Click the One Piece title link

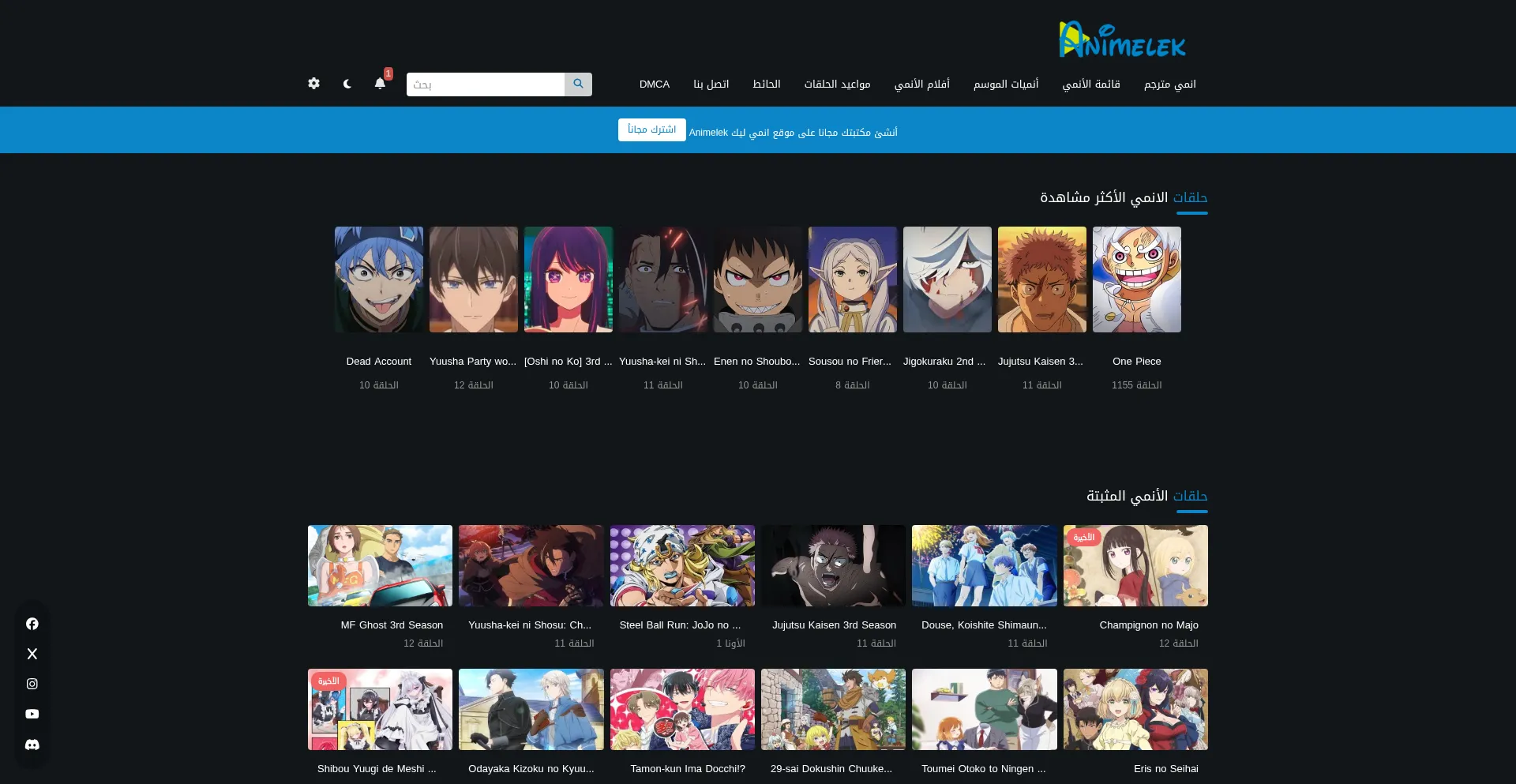[x=1137, y=362]
